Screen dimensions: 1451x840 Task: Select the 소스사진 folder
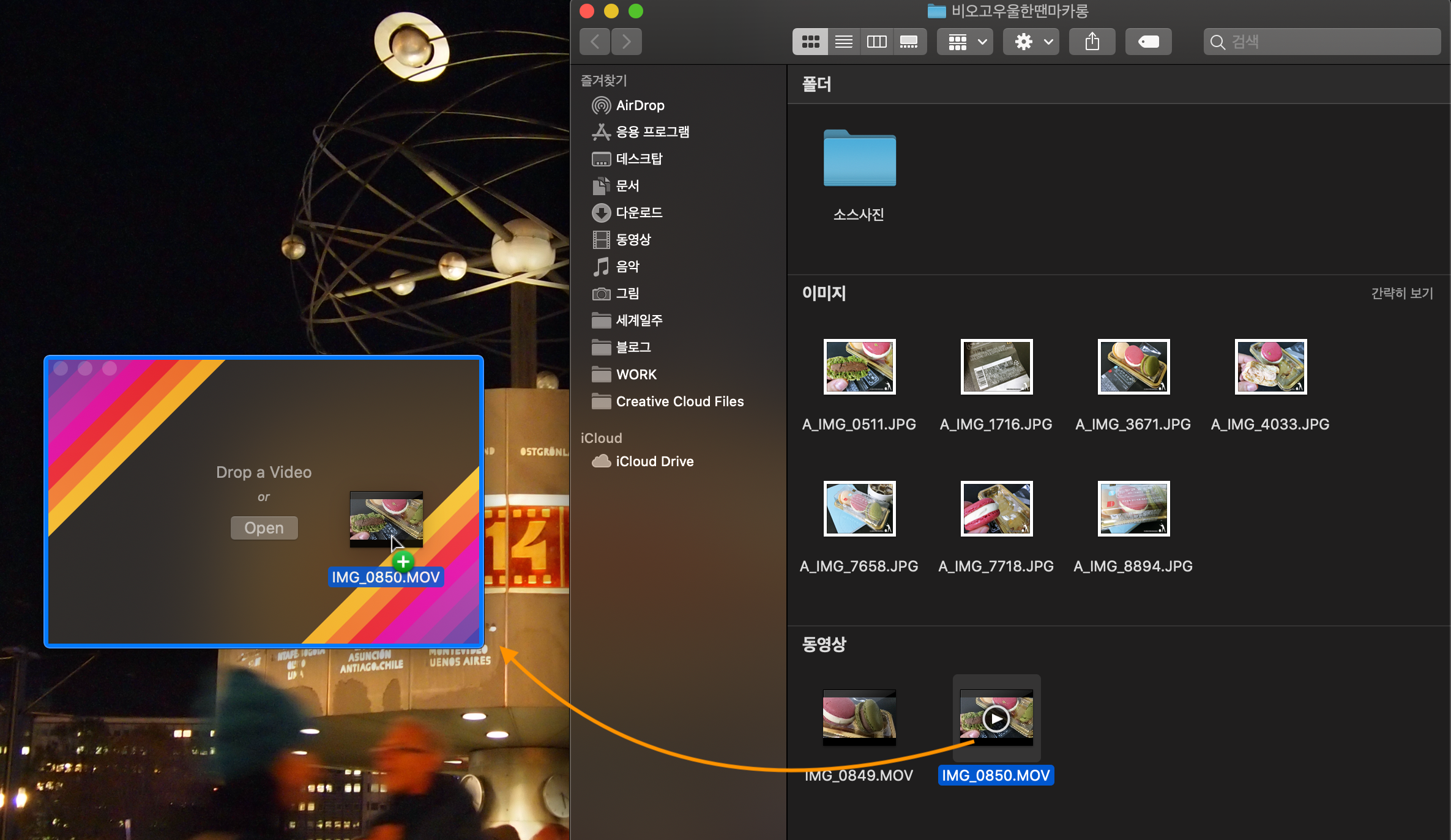(859, 159)
